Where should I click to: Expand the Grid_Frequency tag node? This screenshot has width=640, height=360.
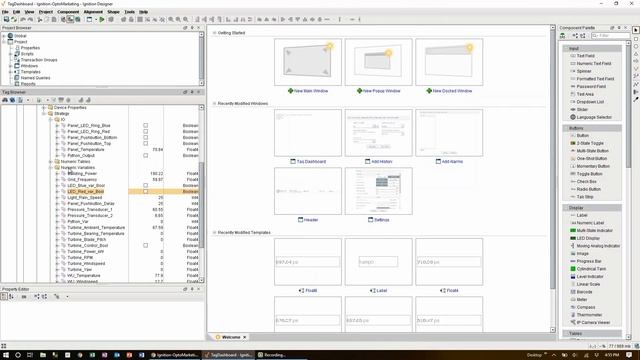(57, 180)
